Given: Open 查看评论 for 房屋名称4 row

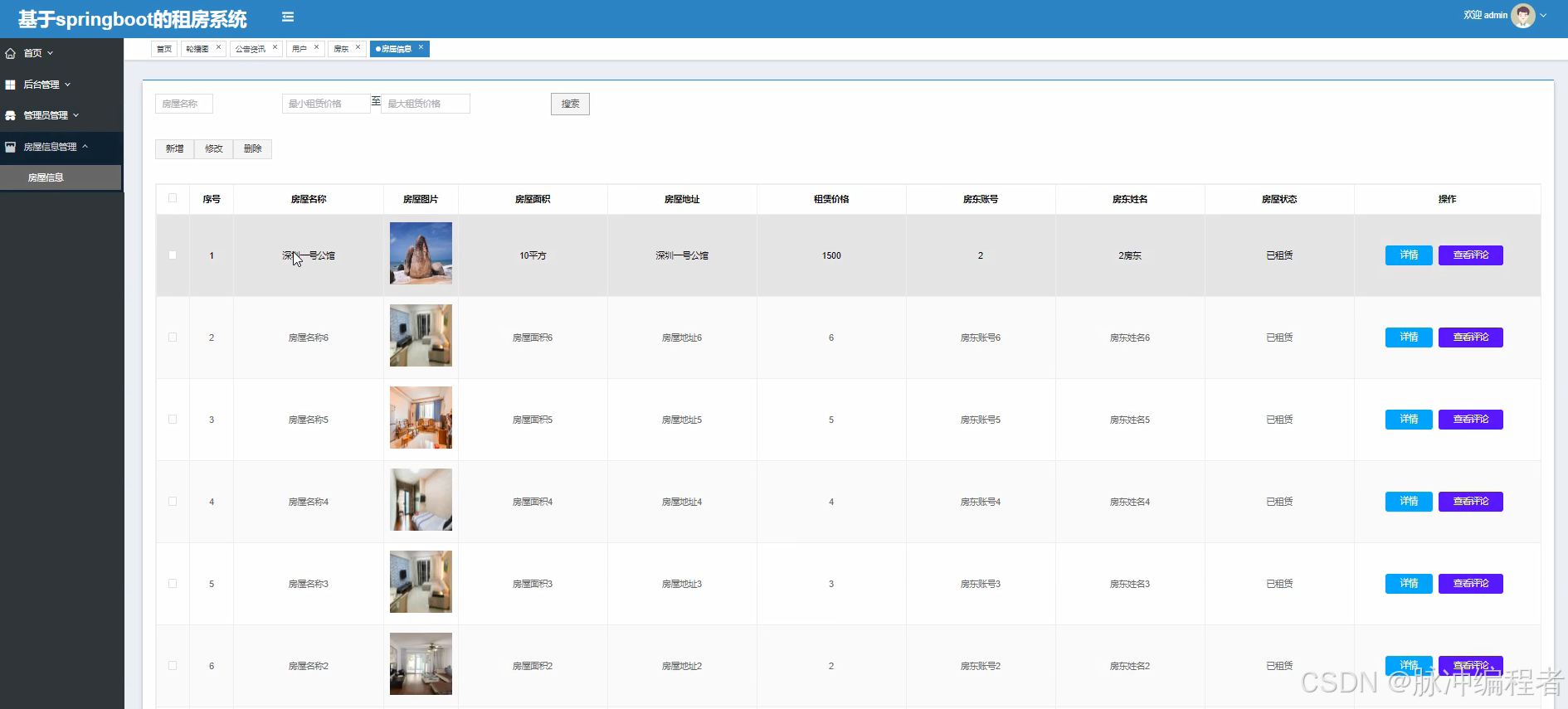Looking at the screenshot, I should click(x=1471, y=502).
